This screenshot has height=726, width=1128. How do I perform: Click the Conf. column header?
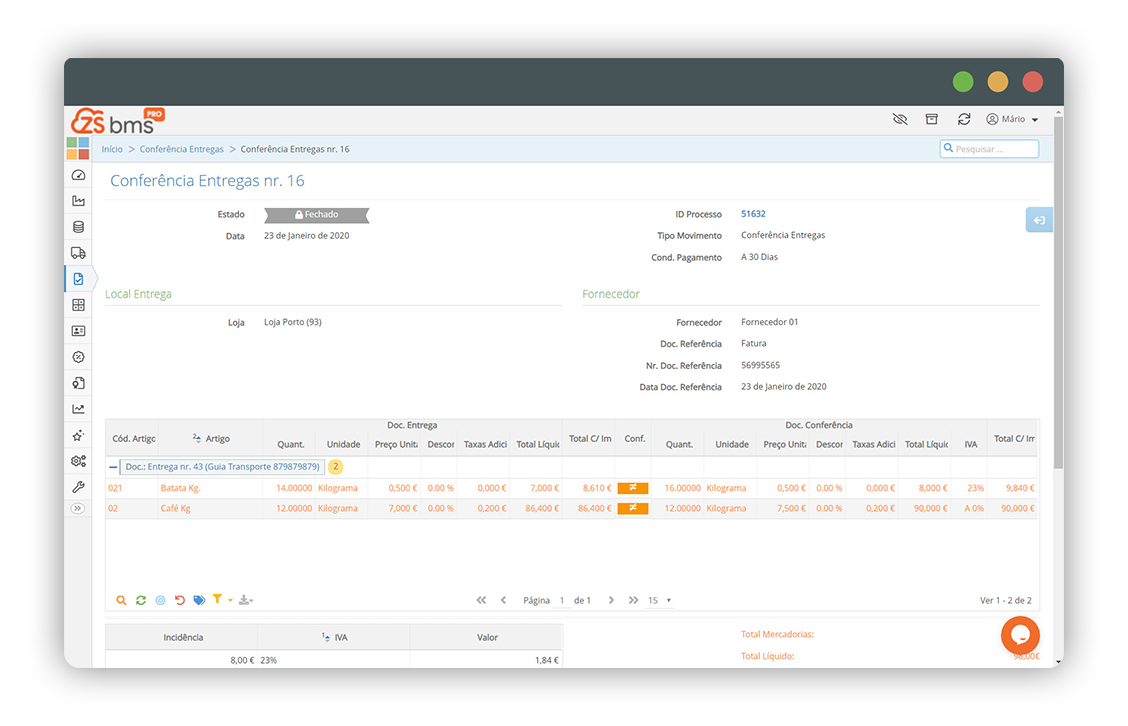[x=634, y=438]
